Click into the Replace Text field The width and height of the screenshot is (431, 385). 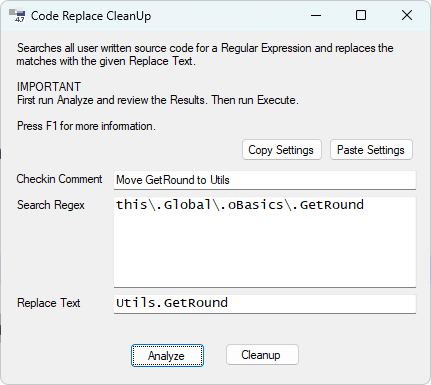[x=265, y=303]
